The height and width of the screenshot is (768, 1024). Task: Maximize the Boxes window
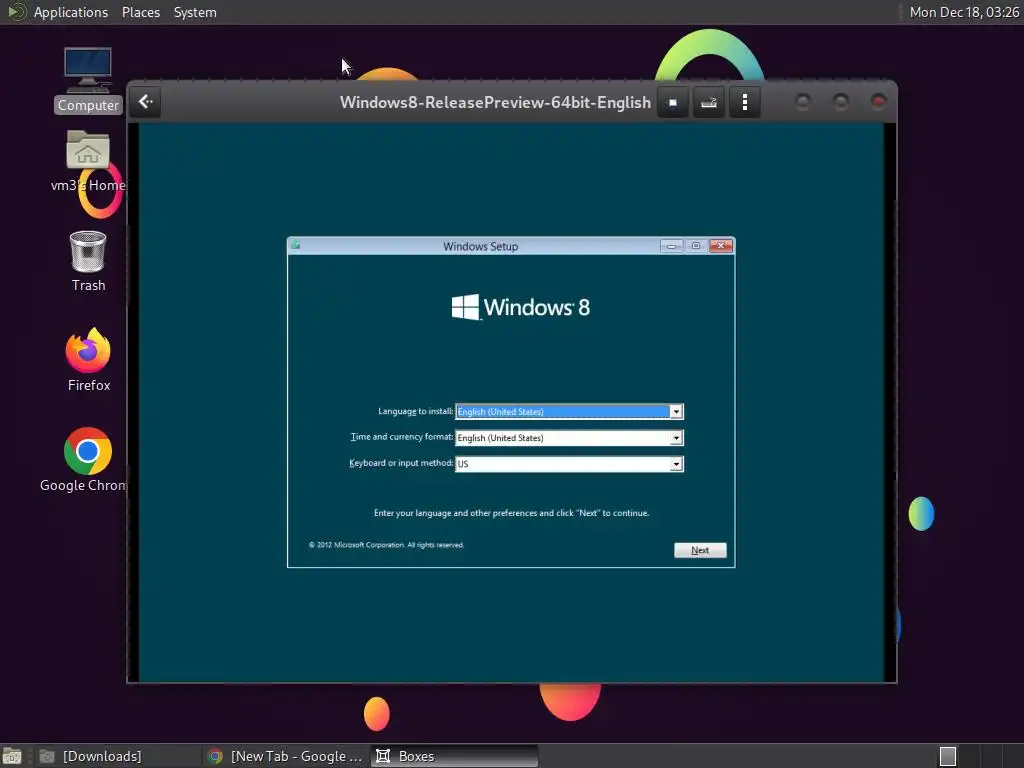pyautogui.click(x=841, y=102)
